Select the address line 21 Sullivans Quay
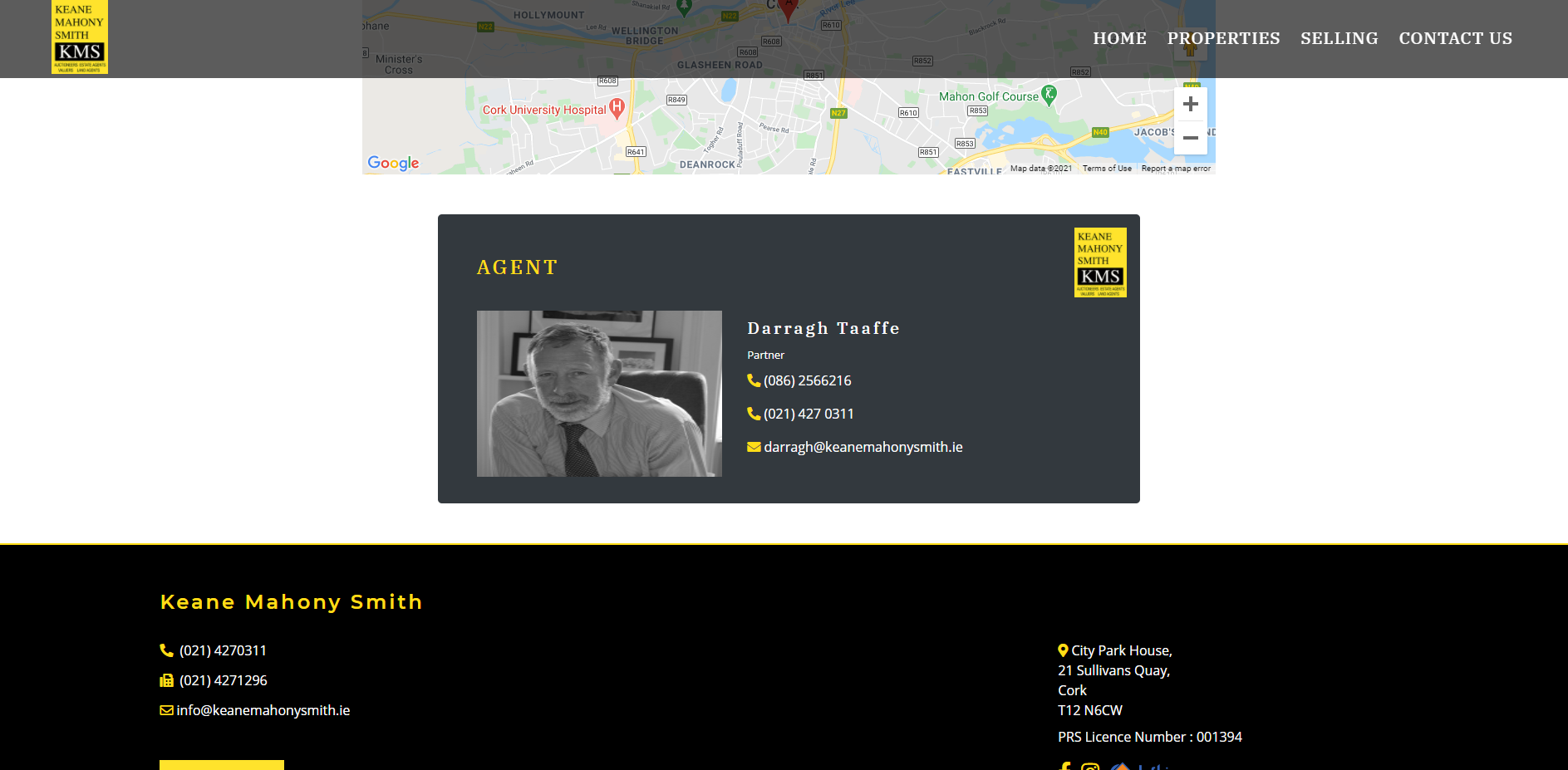 pos(1113,670)
